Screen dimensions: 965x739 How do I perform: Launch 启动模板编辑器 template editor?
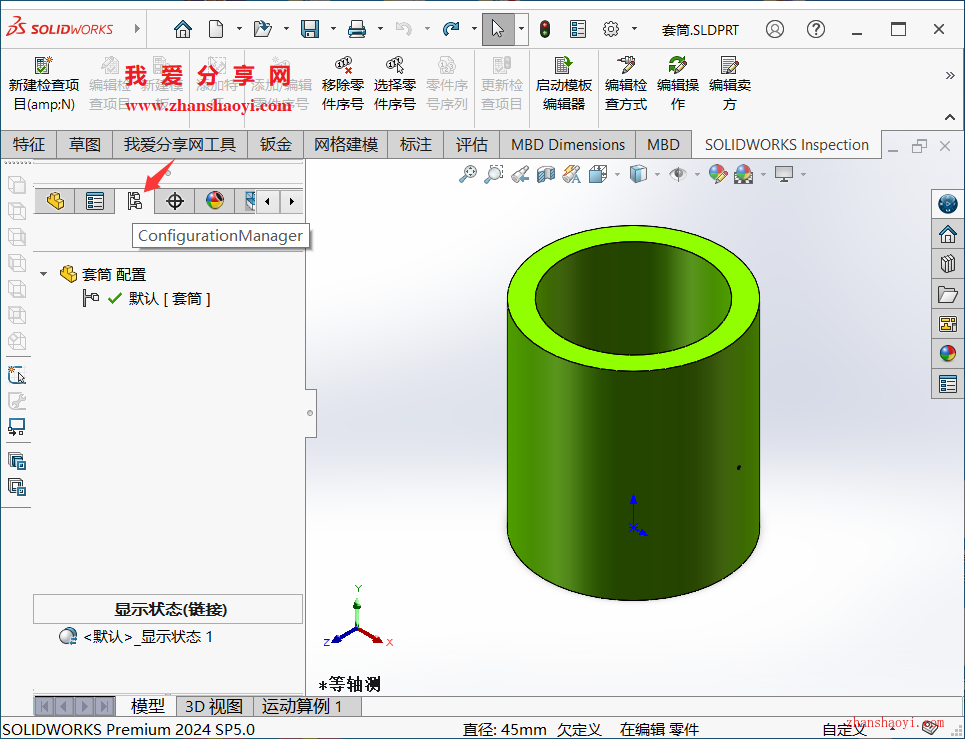pyautogui.click(x=564, y=84)
